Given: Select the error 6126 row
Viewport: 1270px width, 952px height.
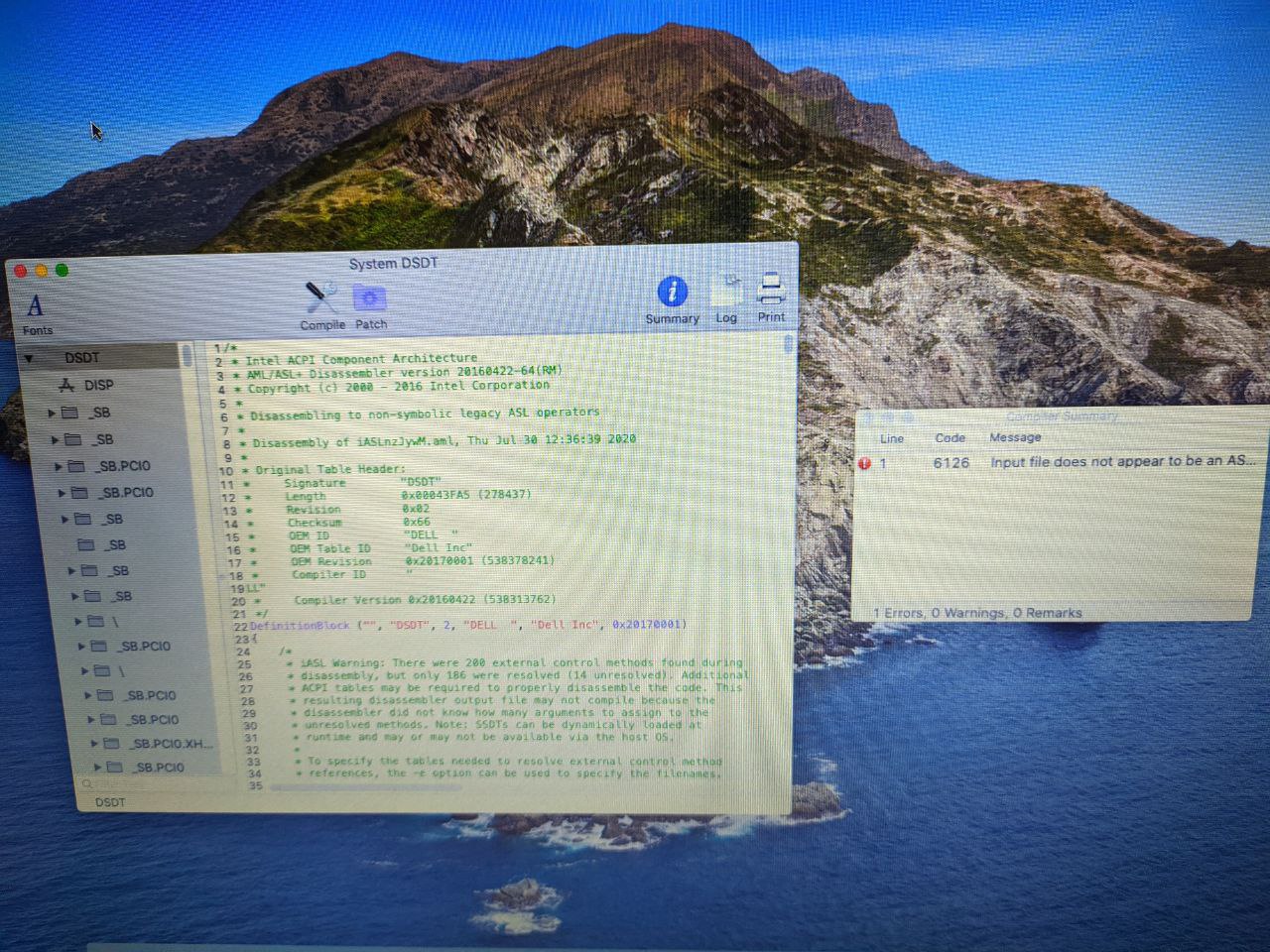Looking at the screenshot, I should click(x=1059, y=462).
